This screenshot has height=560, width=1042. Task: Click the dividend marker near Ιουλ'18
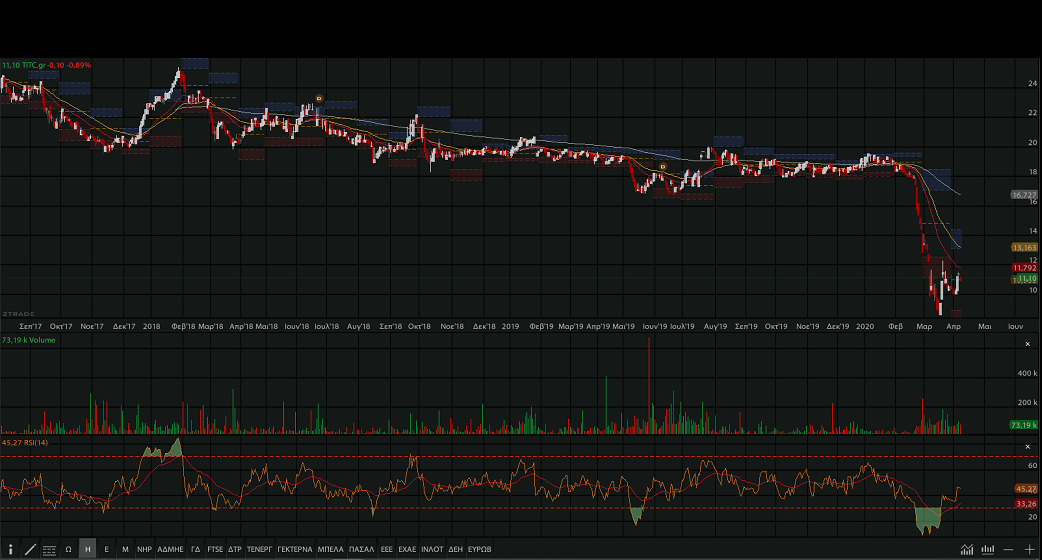pyautogui.click(x=318, y=98)
